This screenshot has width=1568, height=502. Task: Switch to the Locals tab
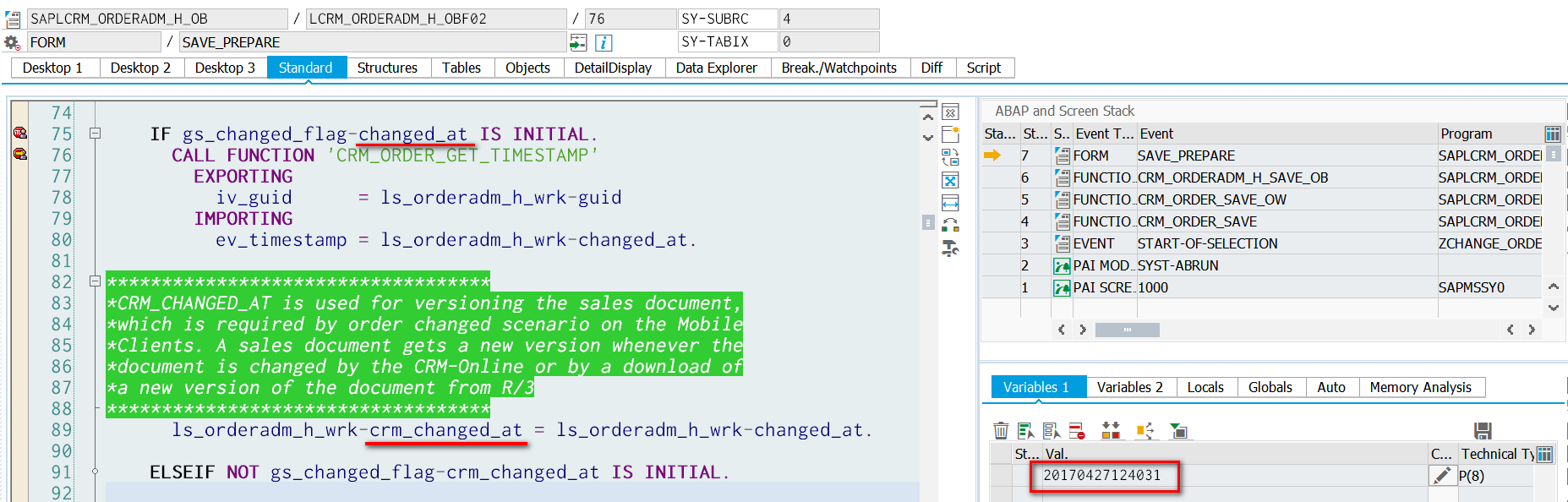coord(1205,387)
